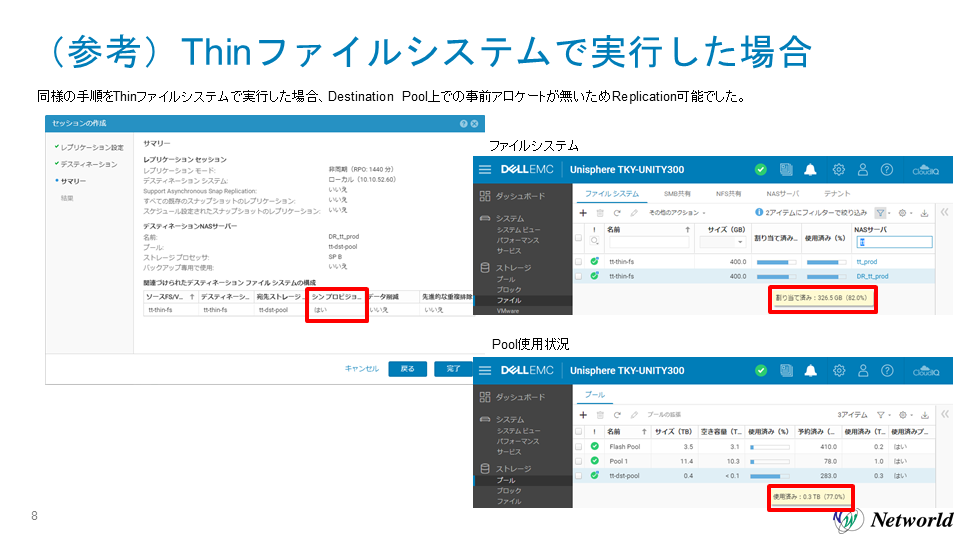The image size is (960, 540).
Task: Open alerts bell in Pools window header
Action: 810,370
